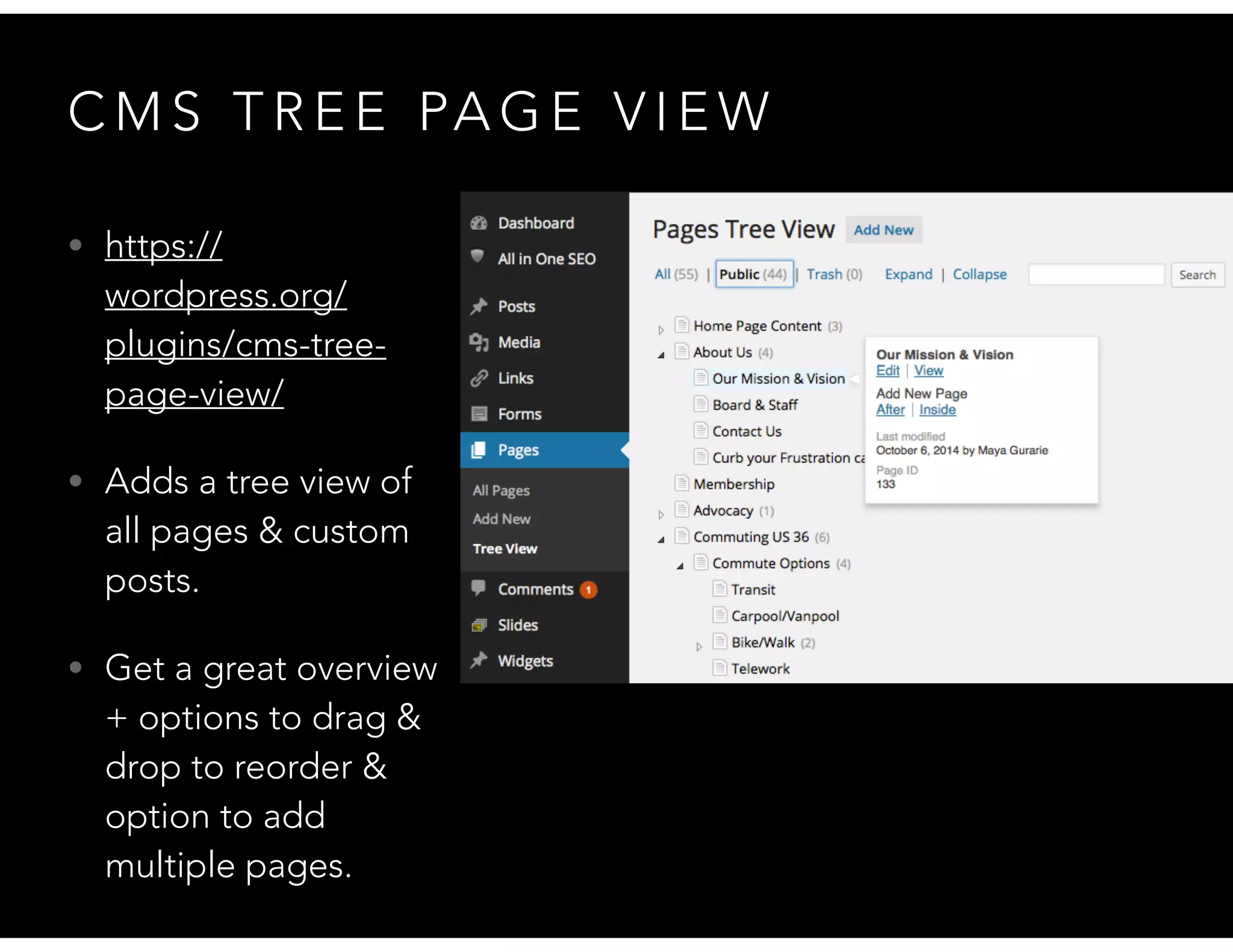Viewport: 1233px width, 952px height.
Task: Open All Pages submenu item
Action: click(501, 490)
